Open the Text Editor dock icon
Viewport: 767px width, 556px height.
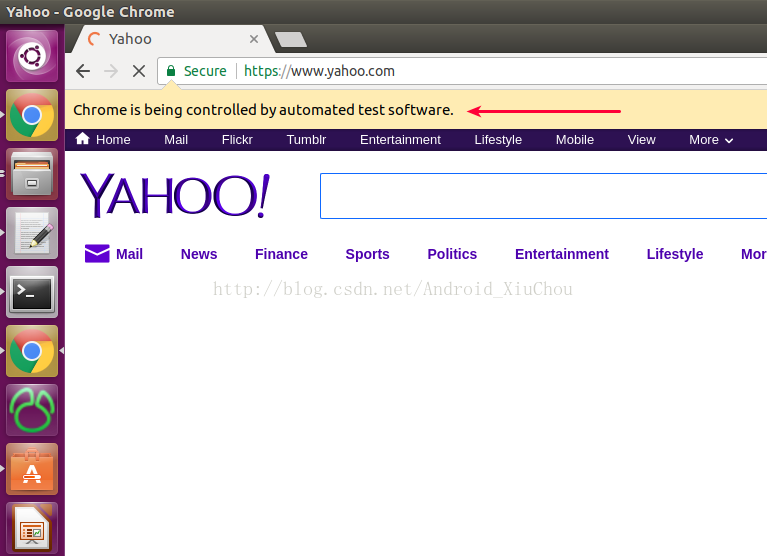point(32,233)
